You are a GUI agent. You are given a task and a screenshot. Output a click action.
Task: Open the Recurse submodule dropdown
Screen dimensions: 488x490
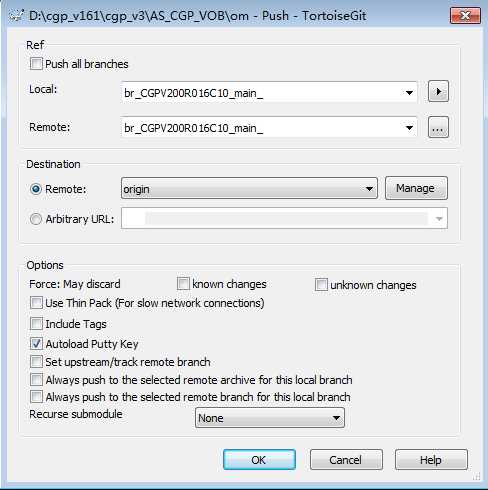(x=270, y=418)
